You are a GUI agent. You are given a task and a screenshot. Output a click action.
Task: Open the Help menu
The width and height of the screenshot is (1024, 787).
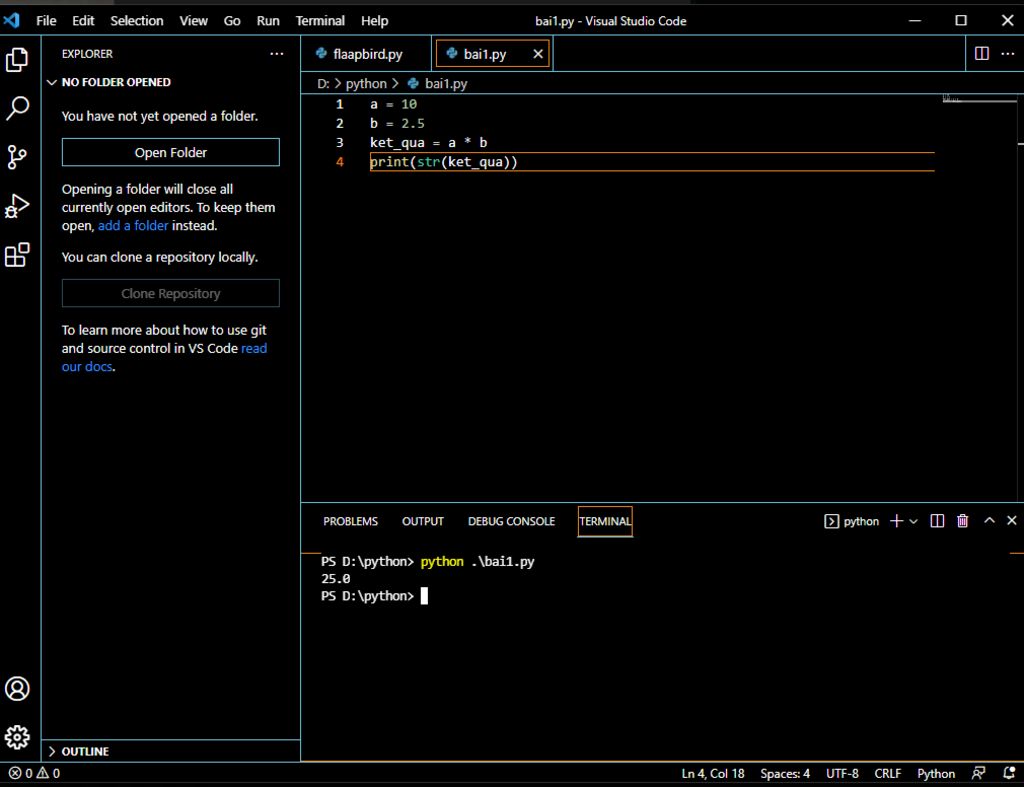[374, 21]
